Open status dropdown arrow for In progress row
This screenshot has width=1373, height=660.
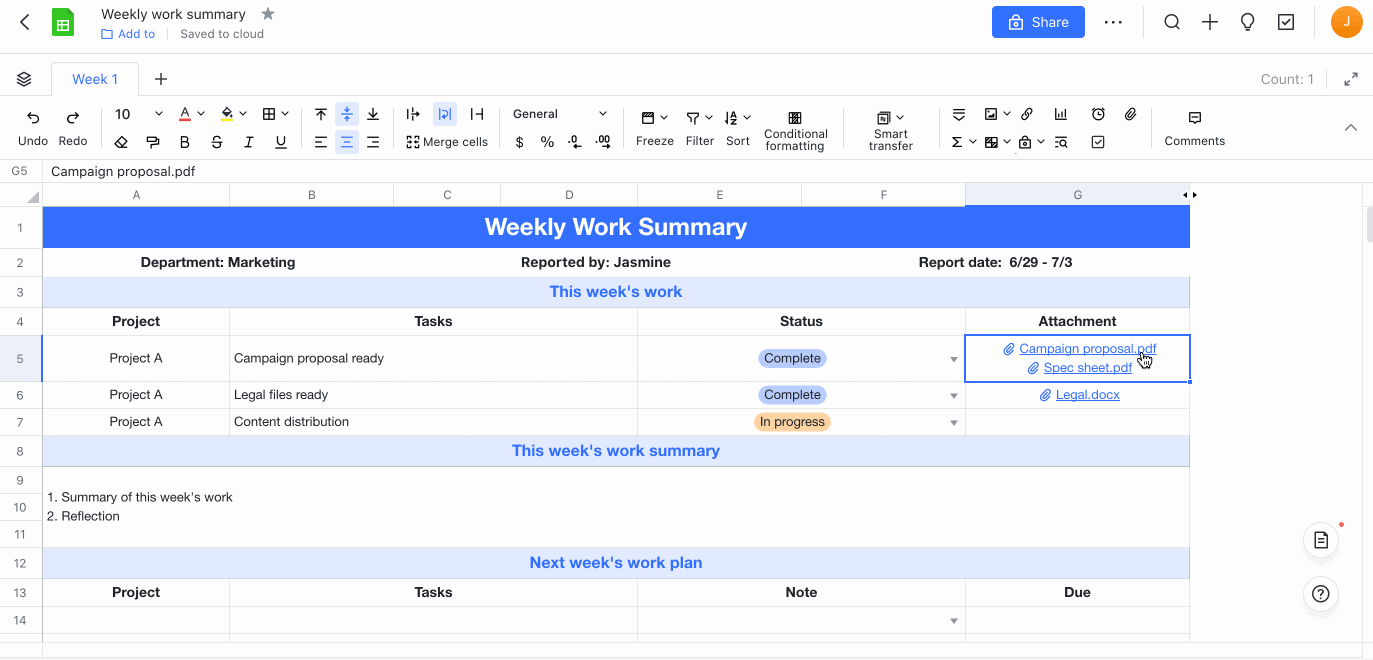click(x=953, y=422)
